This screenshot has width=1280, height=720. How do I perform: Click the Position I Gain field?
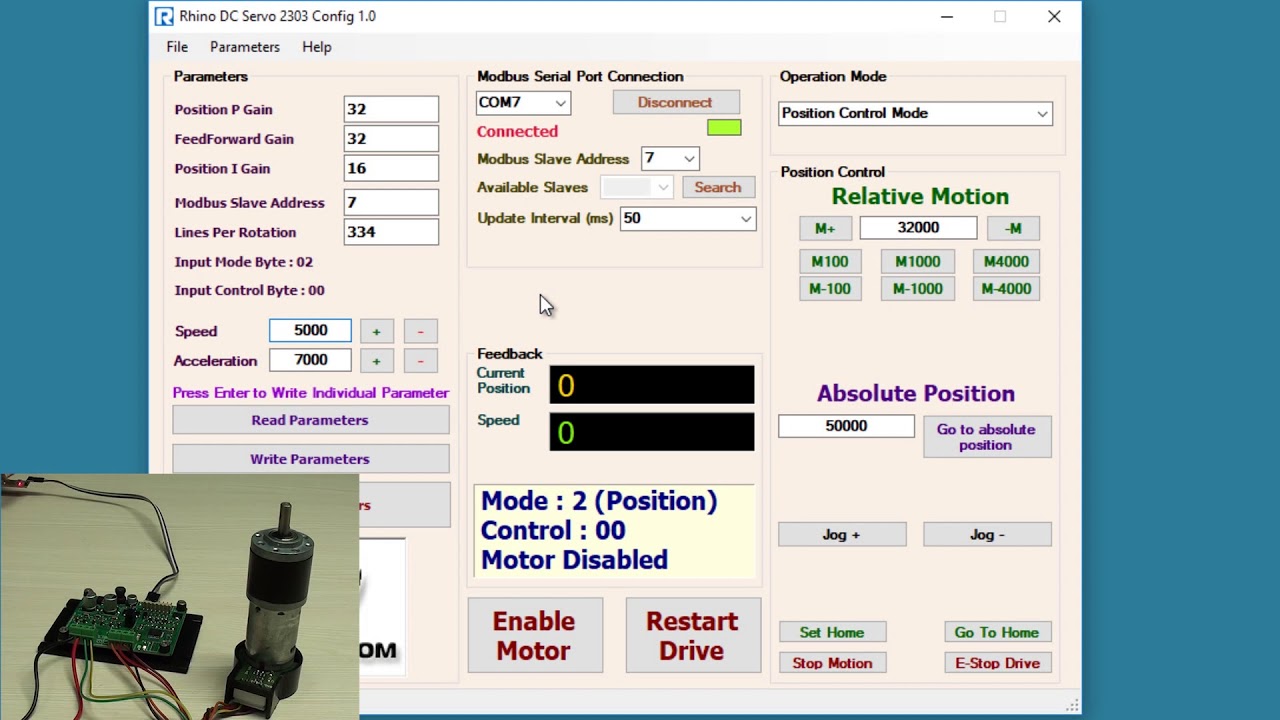click(391, 169)
